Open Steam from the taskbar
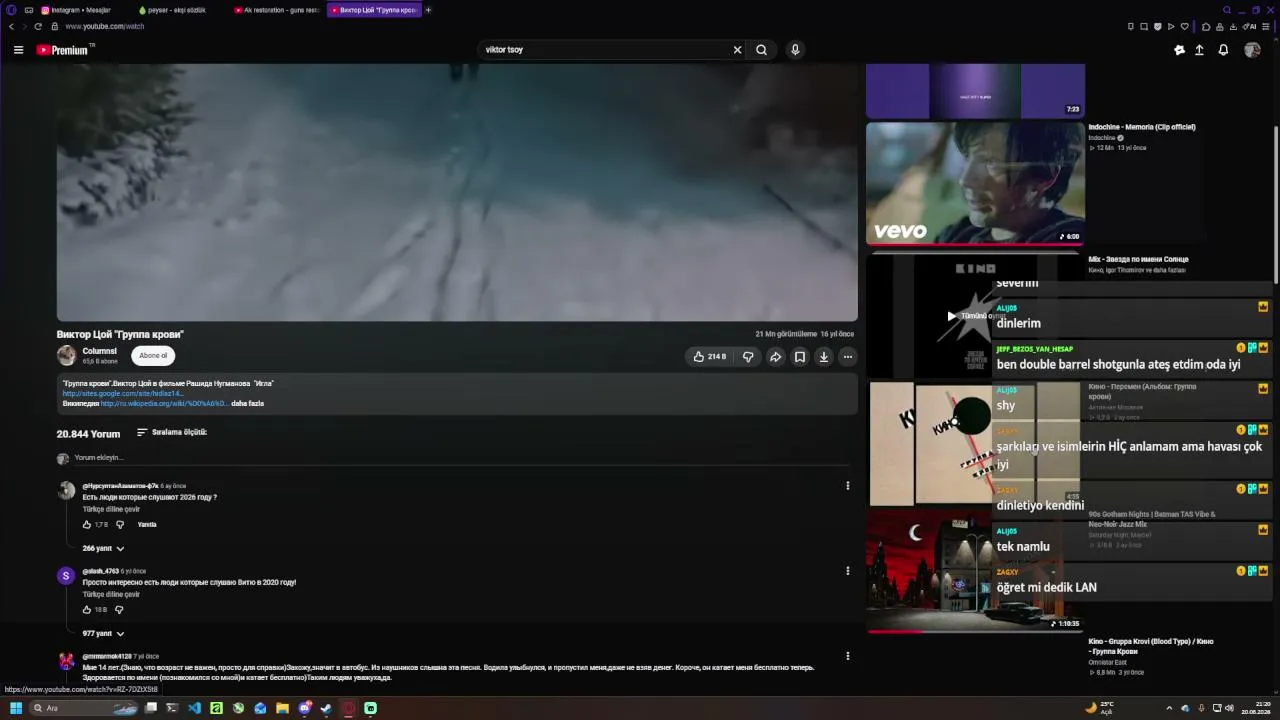 pyautogui.click(x=326, y=708)
